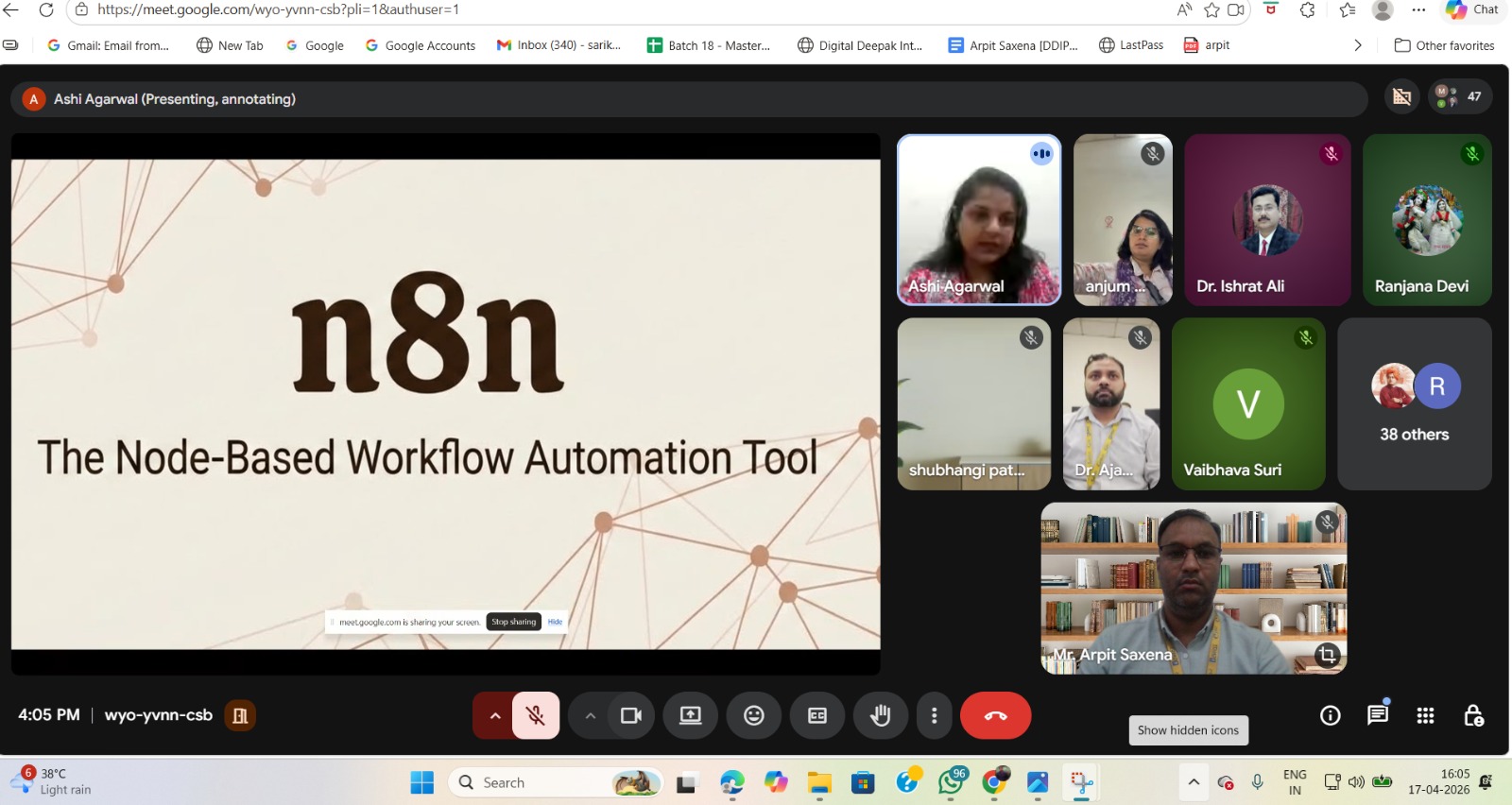
Task: Open the in-call chat messages panel
Action: pos(1377,715)
